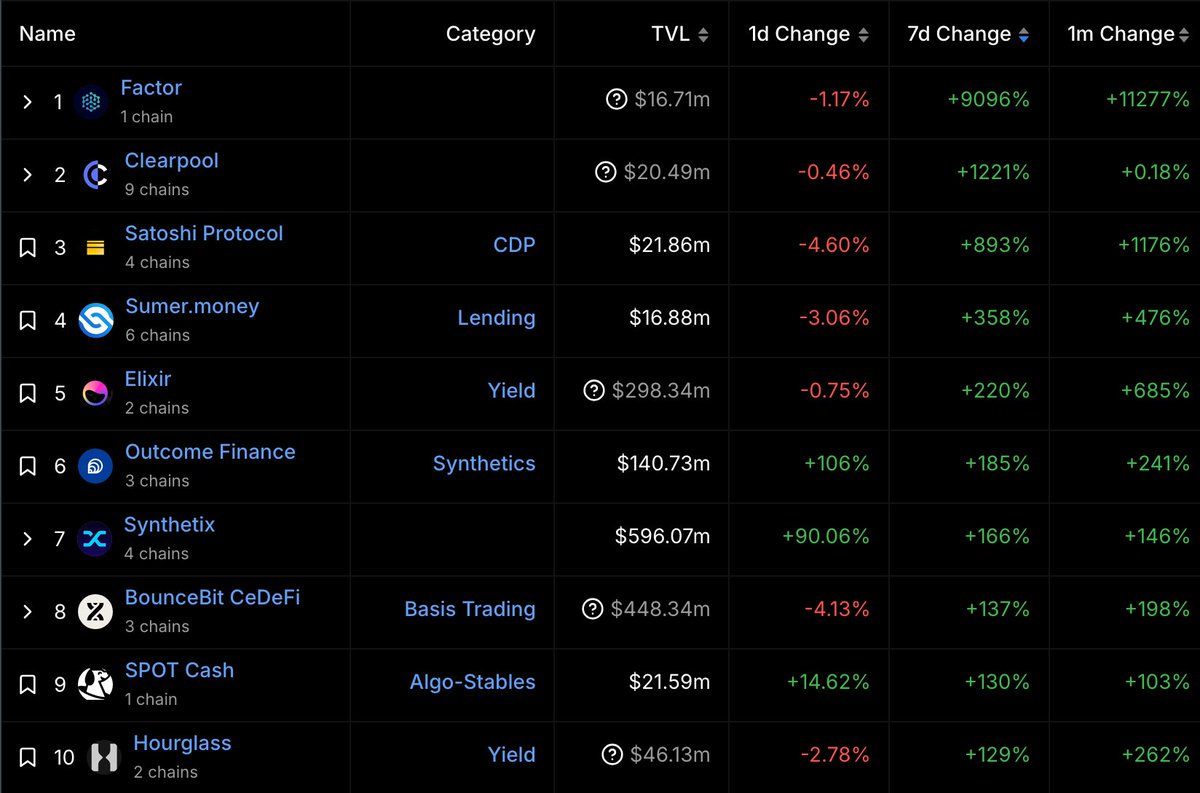Toggle bookmark for Outcome Finance

tap(28, 466)
